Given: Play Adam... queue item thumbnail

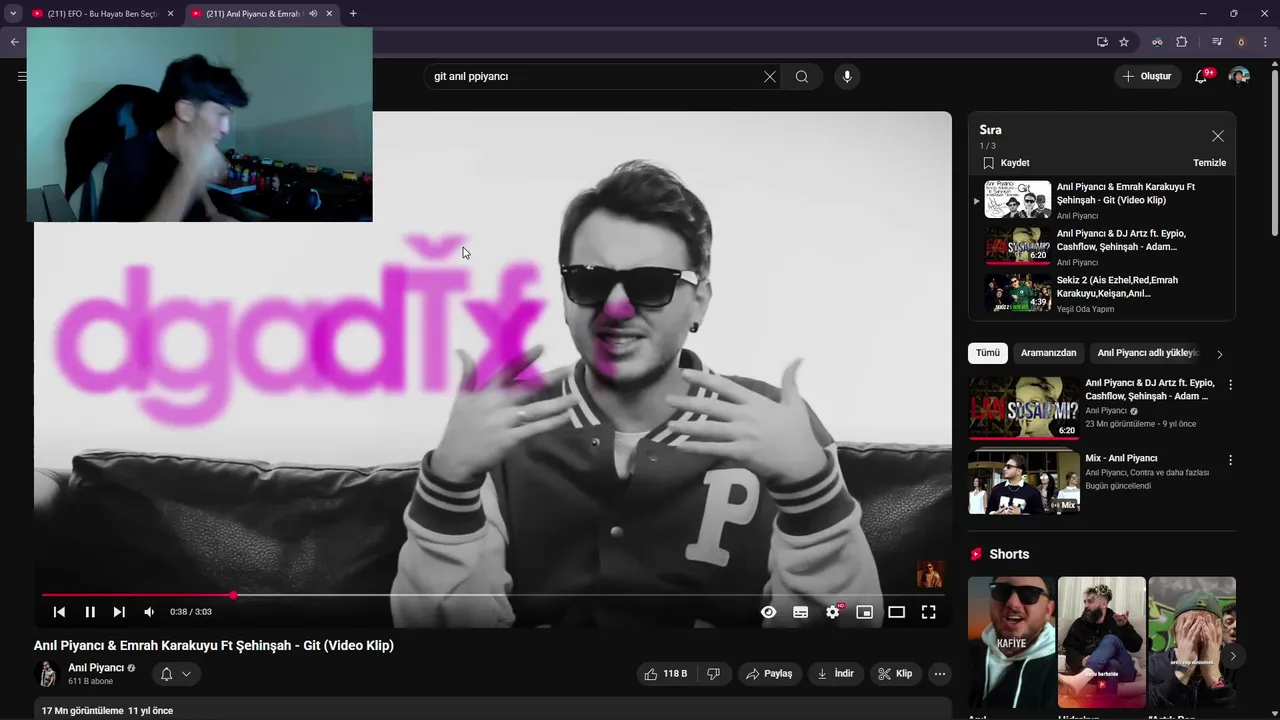Looking at the screenshot, I should coord(1018,246).
